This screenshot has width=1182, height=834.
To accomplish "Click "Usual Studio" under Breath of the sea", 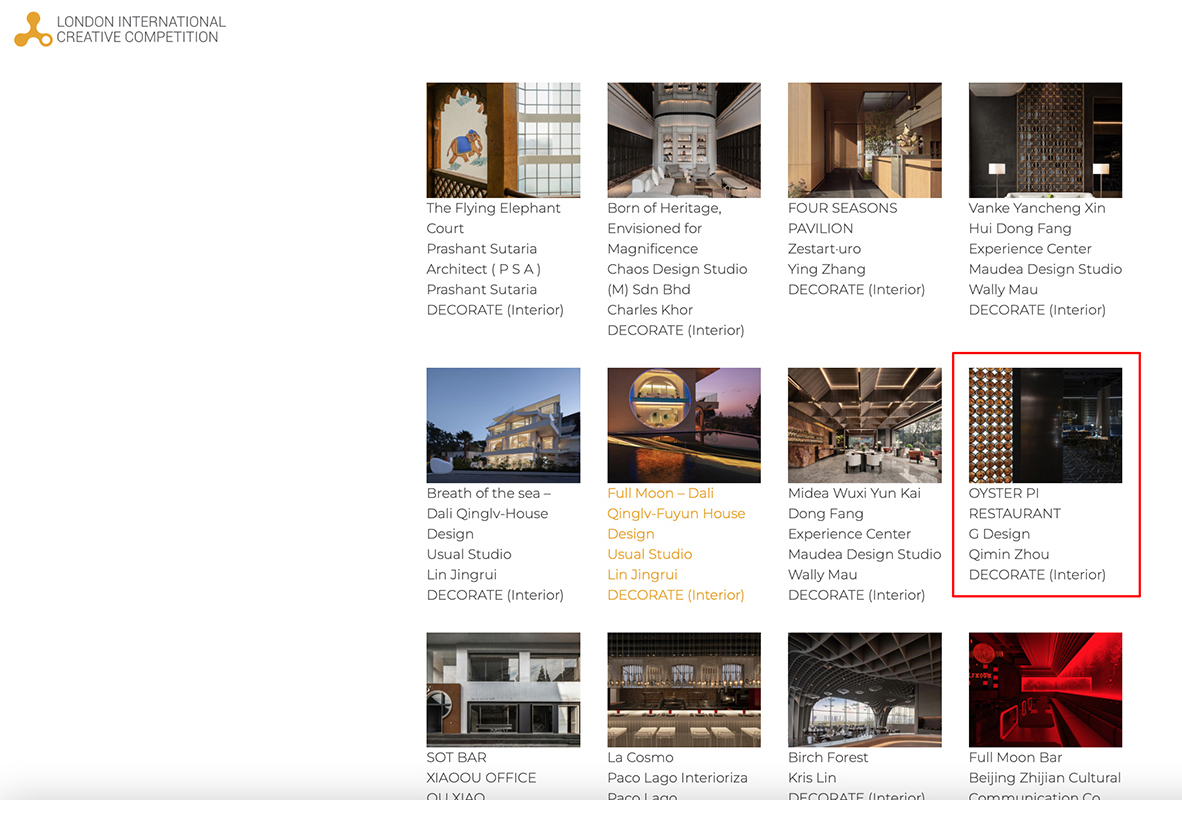I will [469, 554].
